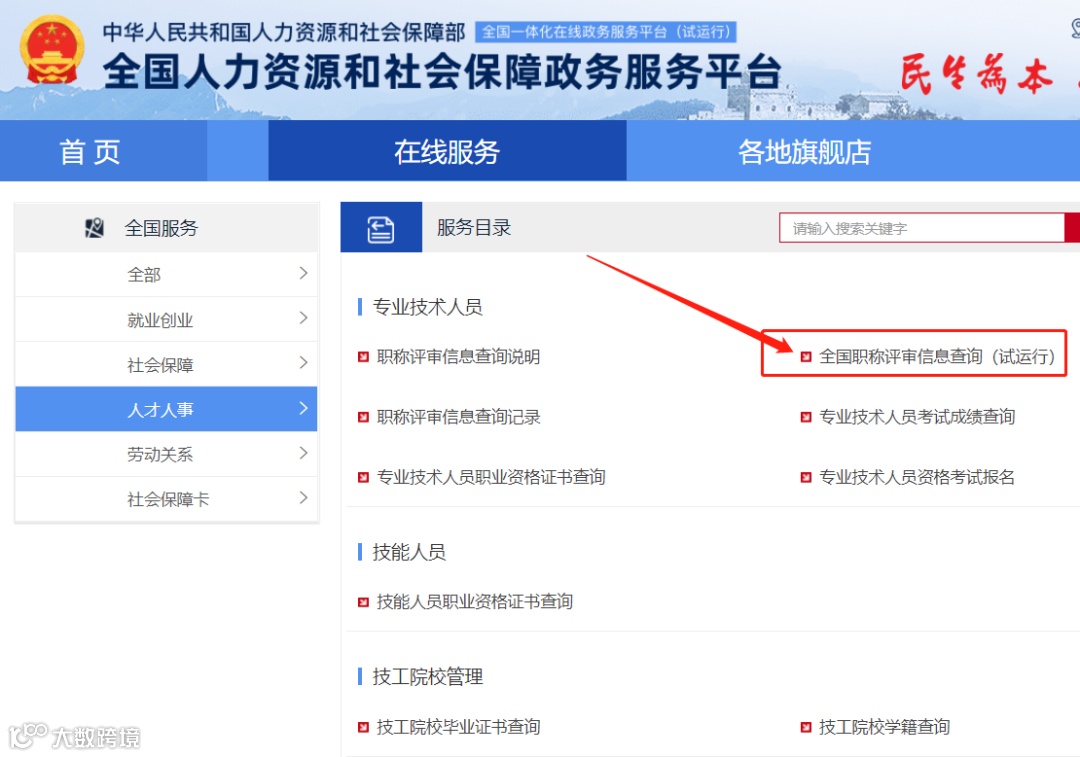Select 劳动关系 in the sidebar
The image size is (1080, 757).
click(166, 454)
